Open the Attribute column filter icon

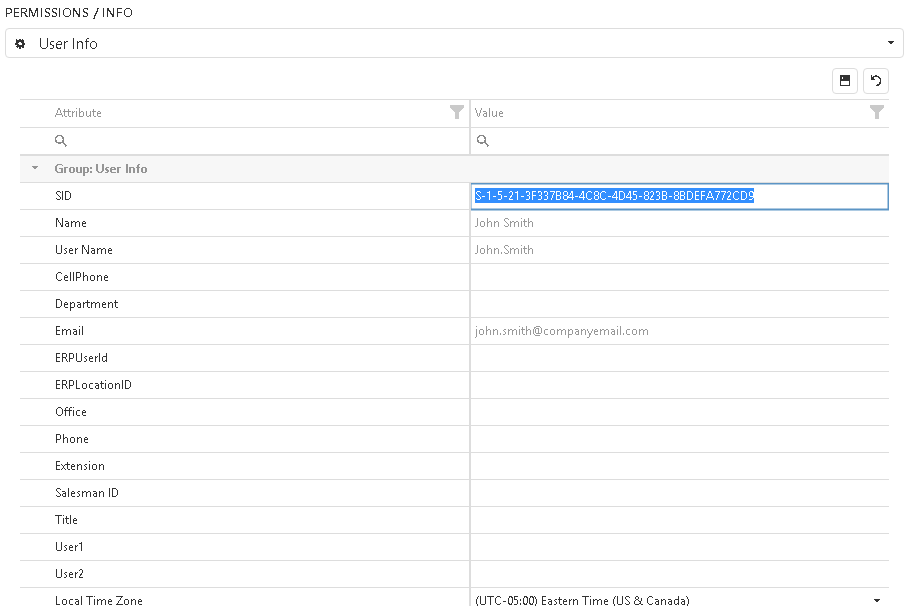coord(457,113)
